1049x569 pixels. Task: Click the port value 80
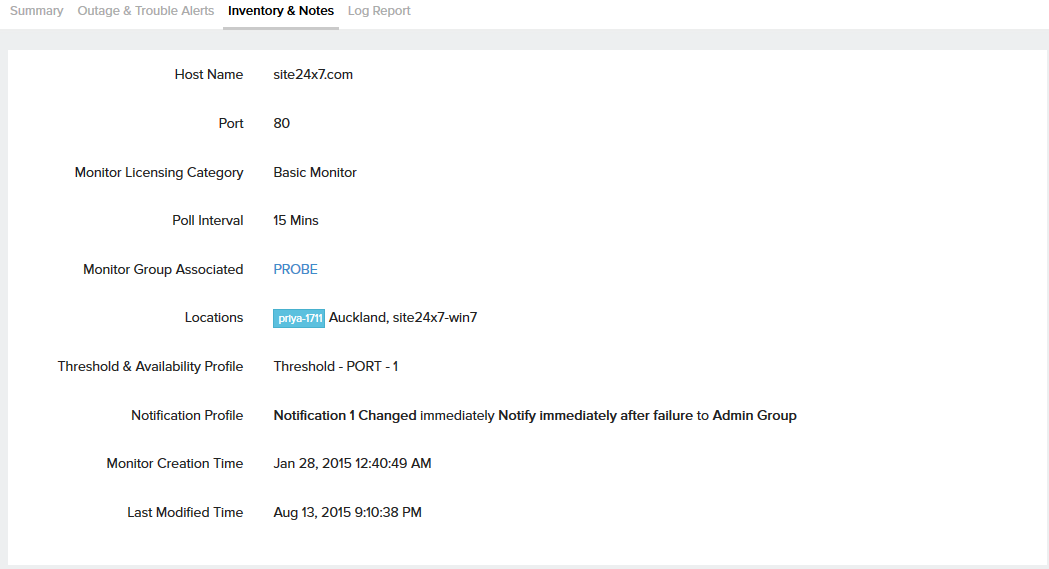[281, 123]
